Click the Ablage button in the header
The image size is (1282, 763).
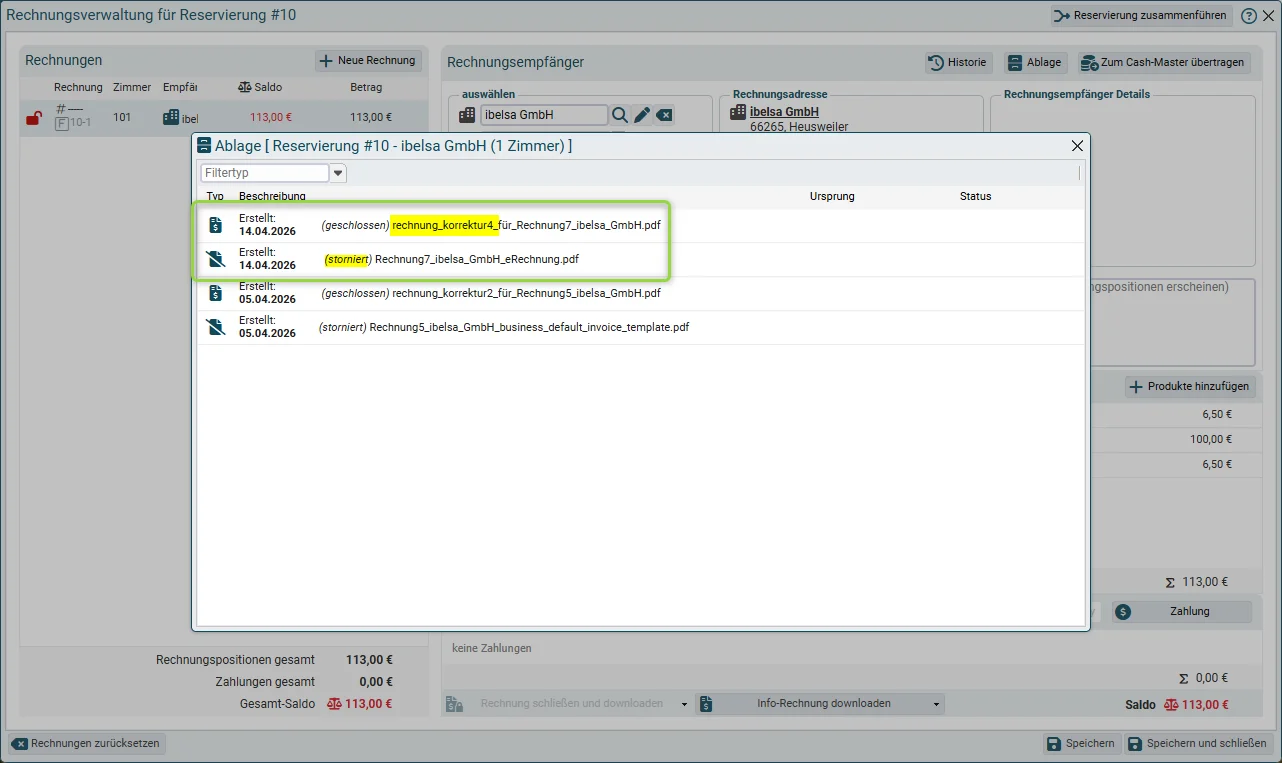pos(1034,62)
